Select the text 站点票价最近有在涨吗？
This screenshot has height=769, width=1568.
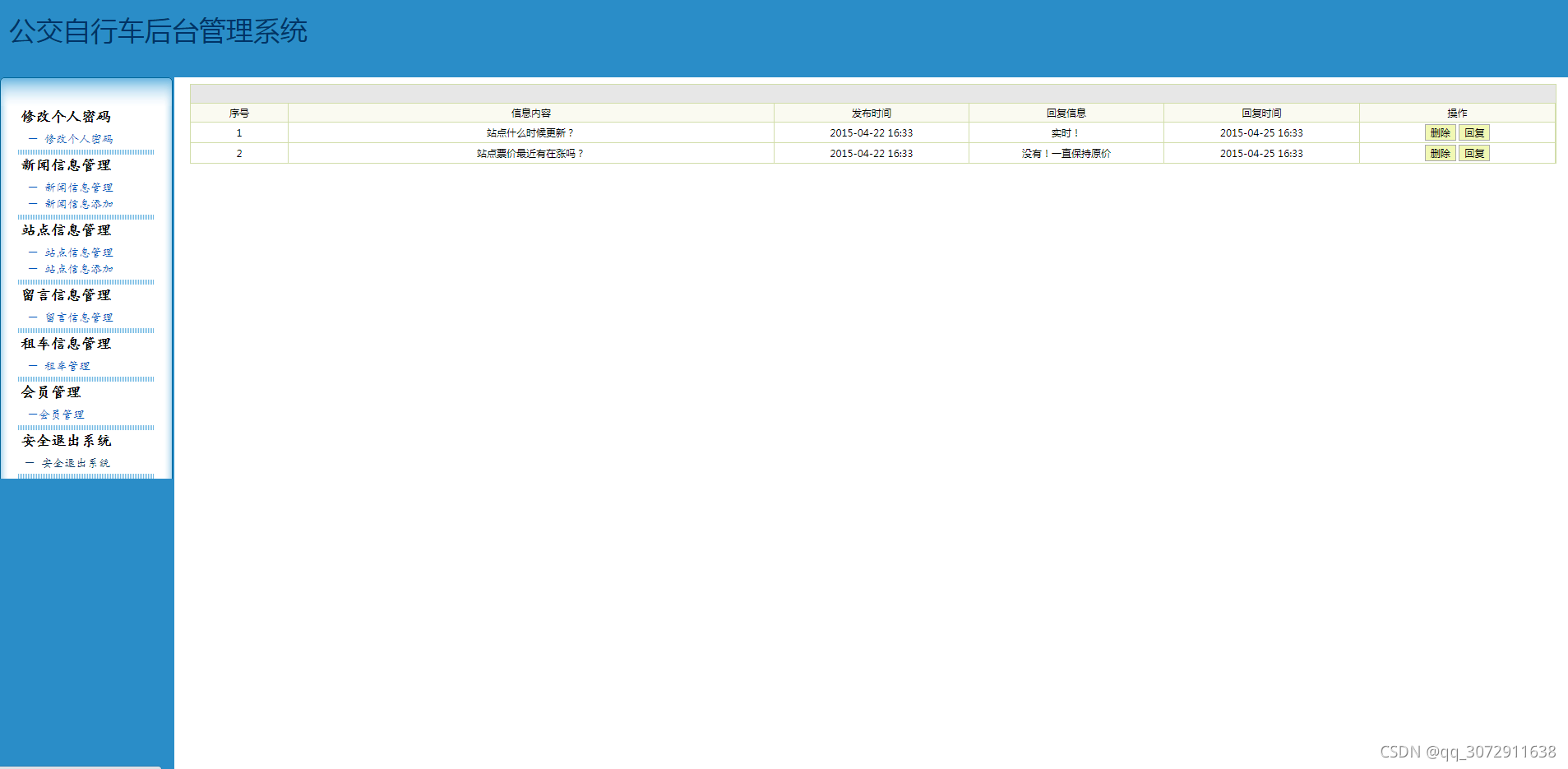pyautogui.click(x=530, y=153)
